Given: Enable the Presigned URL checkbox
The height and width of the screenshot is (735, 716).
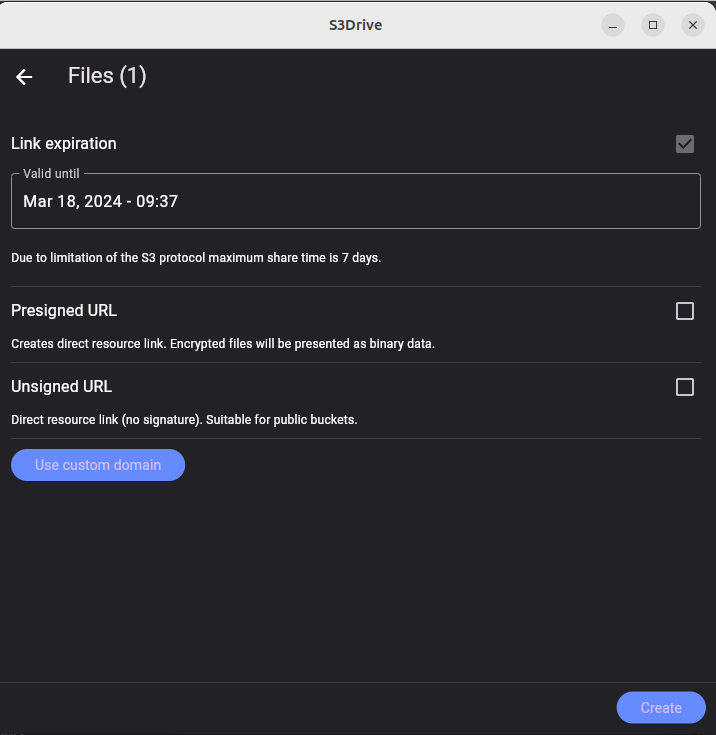Looking at the screenshot, I should click(x=685, y=311).
